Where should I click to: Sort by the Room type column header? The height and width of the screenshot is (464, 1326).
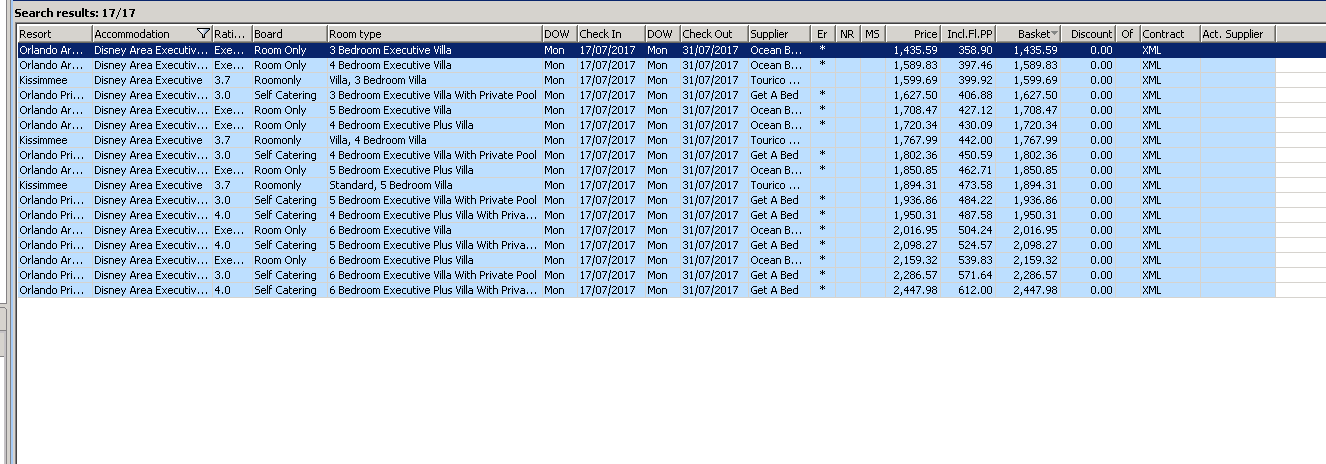434,34
